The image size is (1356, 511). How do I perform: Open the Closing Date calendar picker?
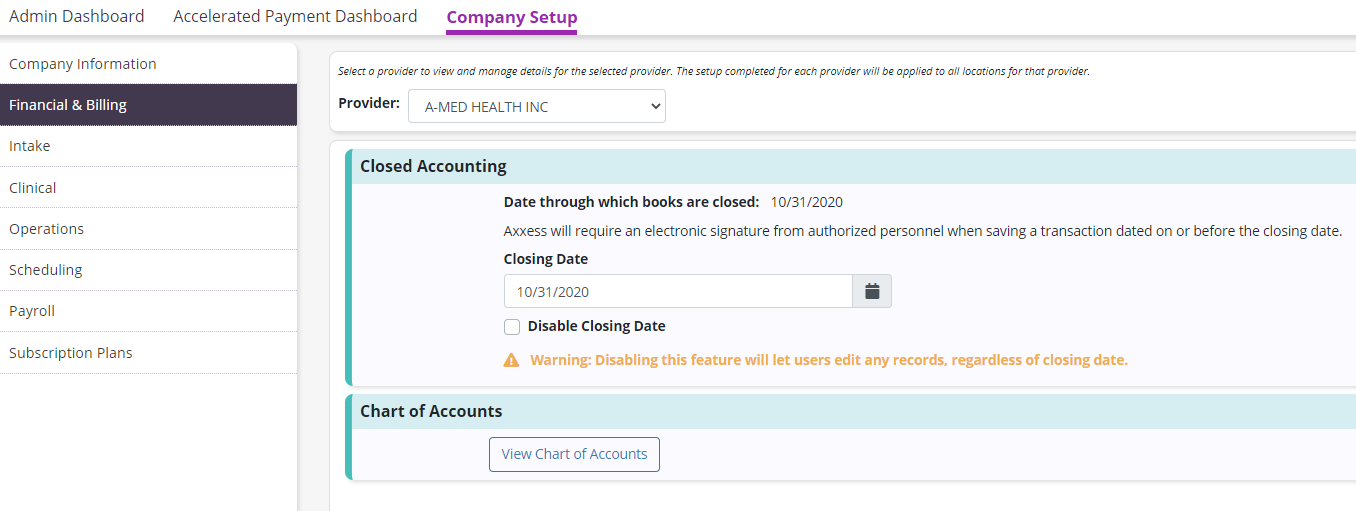(x=872, y=291)
